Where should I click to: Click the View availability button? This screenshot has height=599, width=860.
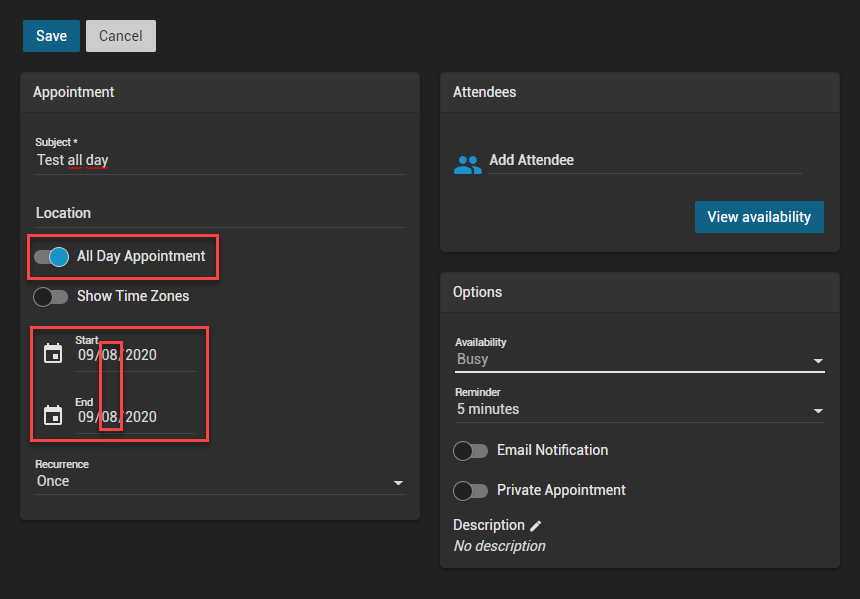click(x=759, y=217)
